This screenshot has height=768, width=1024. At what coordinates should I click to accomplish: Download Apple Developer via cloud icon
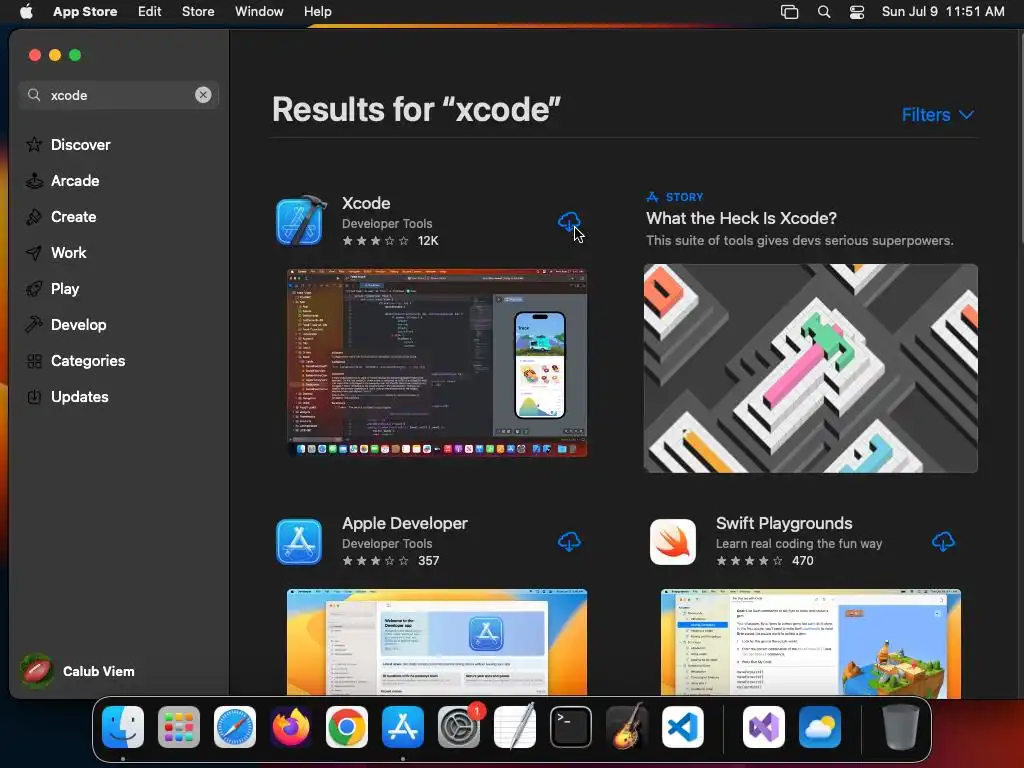[569, 542]
